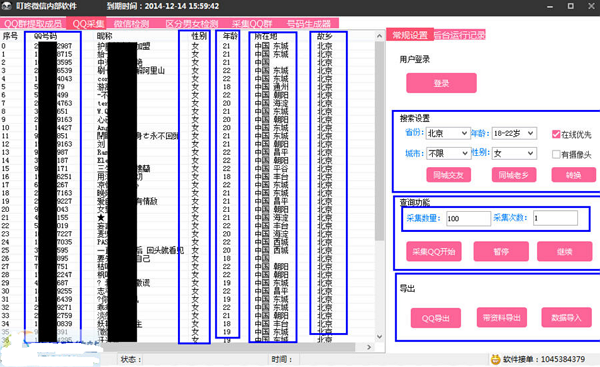Viewport: 600px width, 367px height.
Task: Select the row with location 中国 平谷
Action: tap(189, 168)
